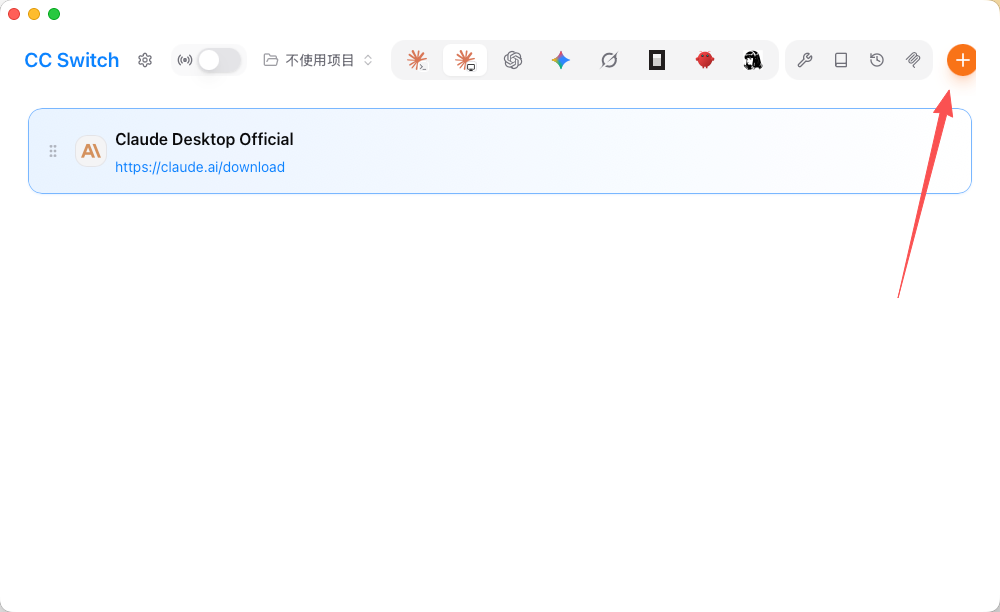Image resolution: width=1000 pixels, height=612 pixels.
Task: Click the paperclip icon in toolbar
Action: (913, 60)
